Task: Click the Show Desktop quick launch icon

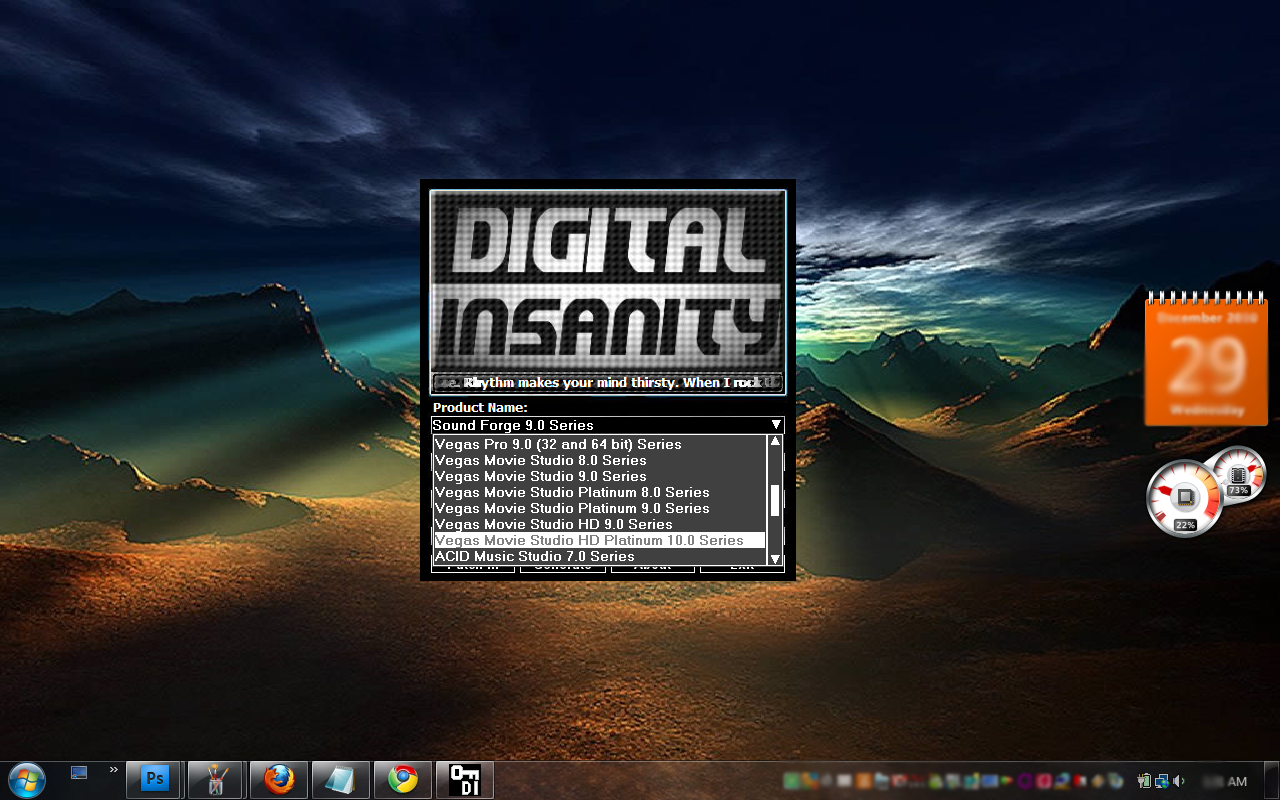Action: click(79, 772)
